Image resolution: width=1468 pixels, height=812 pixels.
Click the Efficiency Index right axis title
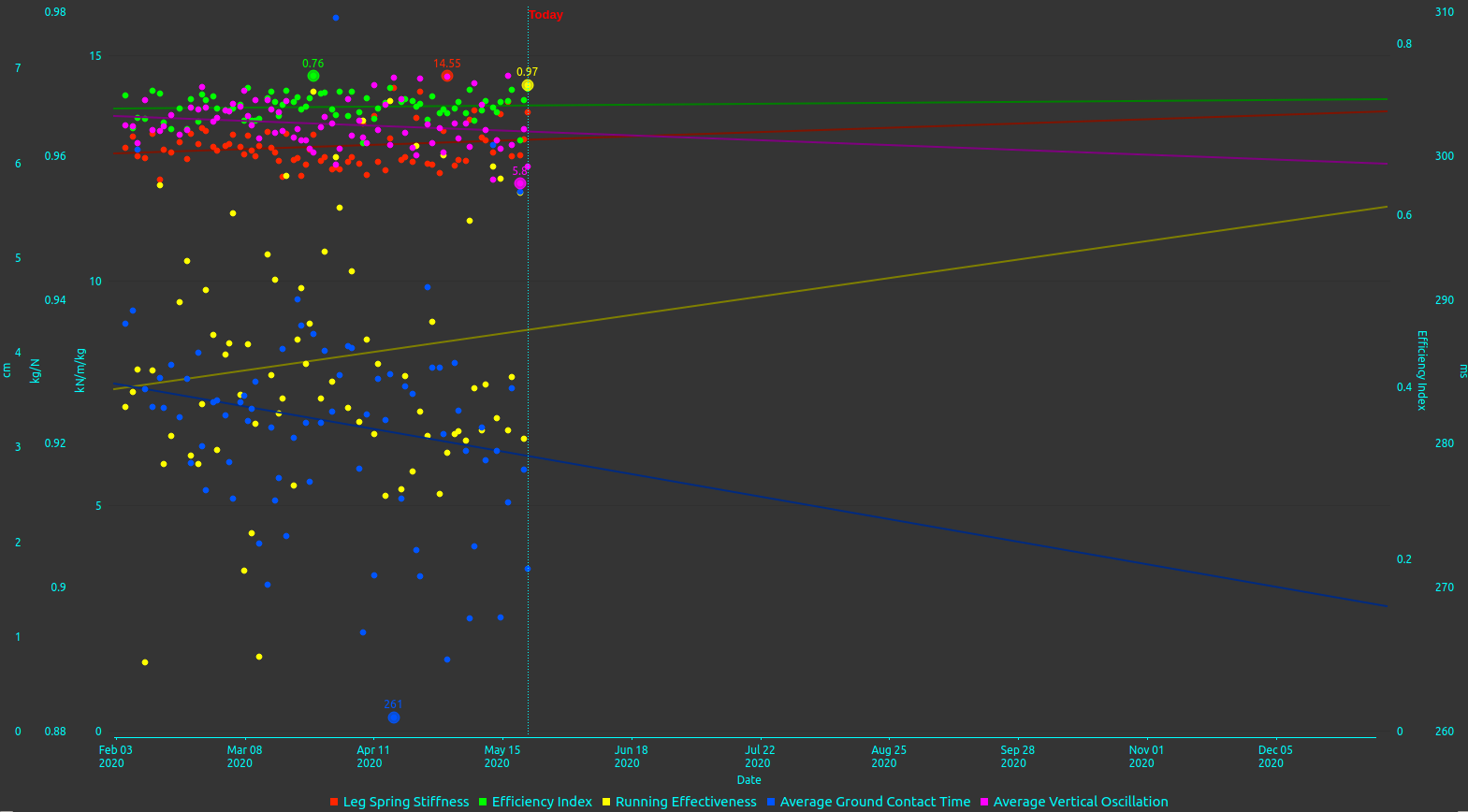pyautogui.click(x=1421, y=370)
